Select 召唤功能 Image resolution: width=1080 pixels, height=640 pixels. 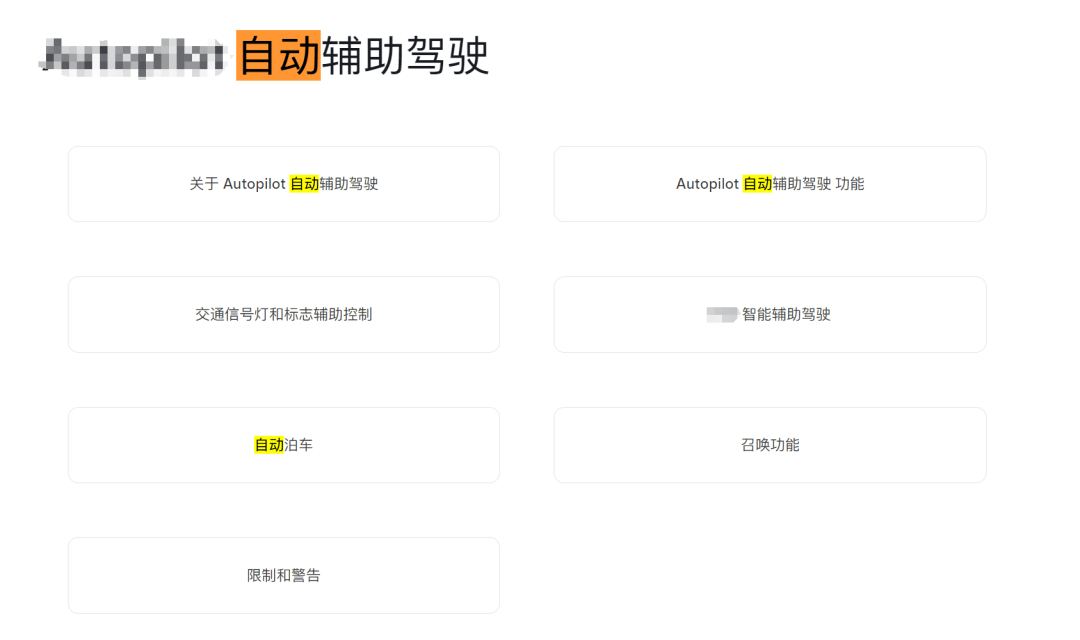click(x=768, y=444)
